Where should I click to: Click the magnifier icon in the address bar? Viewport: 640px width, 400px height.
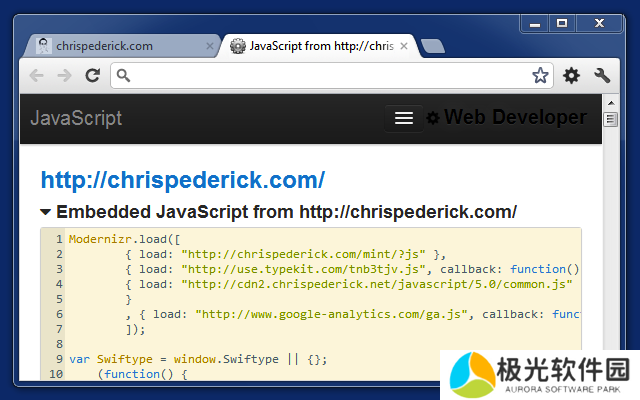point(122,75)
